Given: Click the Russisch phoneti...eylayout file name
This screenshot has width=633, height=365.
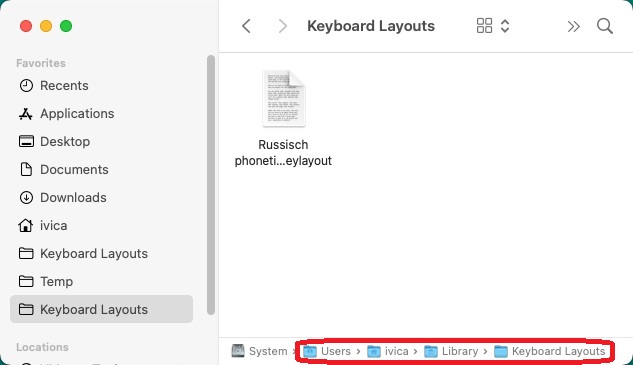Looking at the screenshot, I should coord(283,153).
